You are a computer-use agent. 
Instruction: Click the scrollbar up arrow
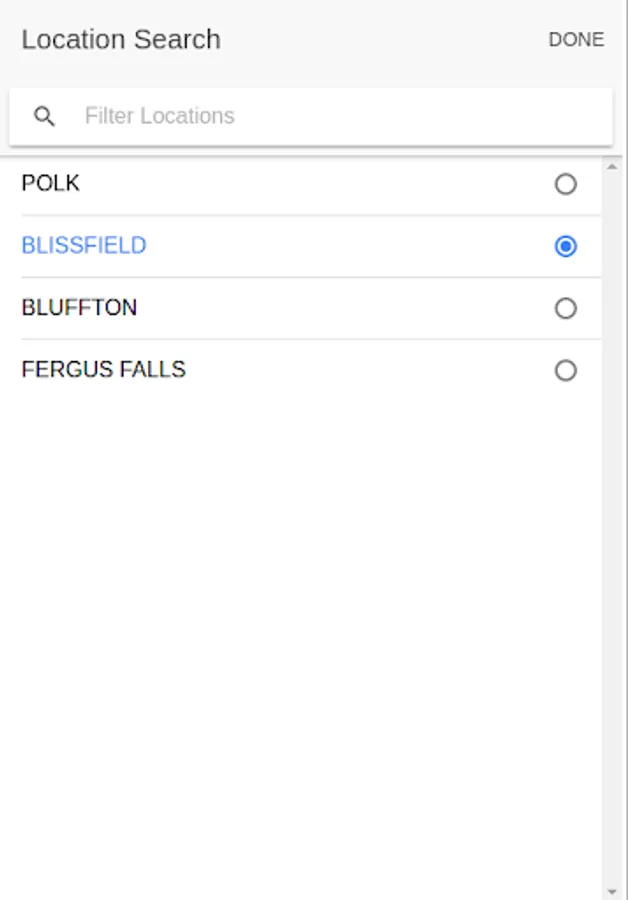coord(612,166)
